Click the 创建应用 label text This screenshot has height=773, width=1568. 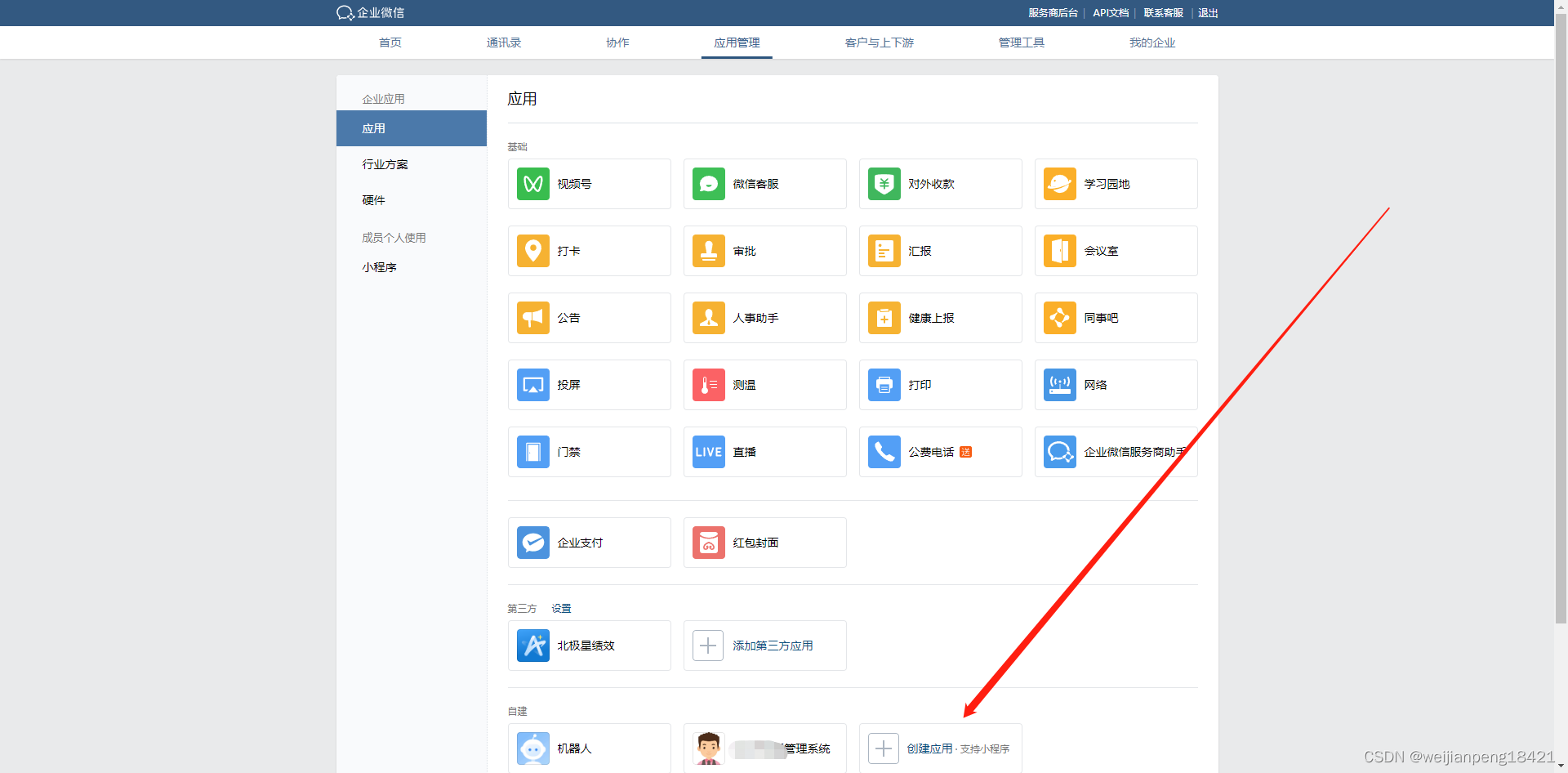[929, 748]
